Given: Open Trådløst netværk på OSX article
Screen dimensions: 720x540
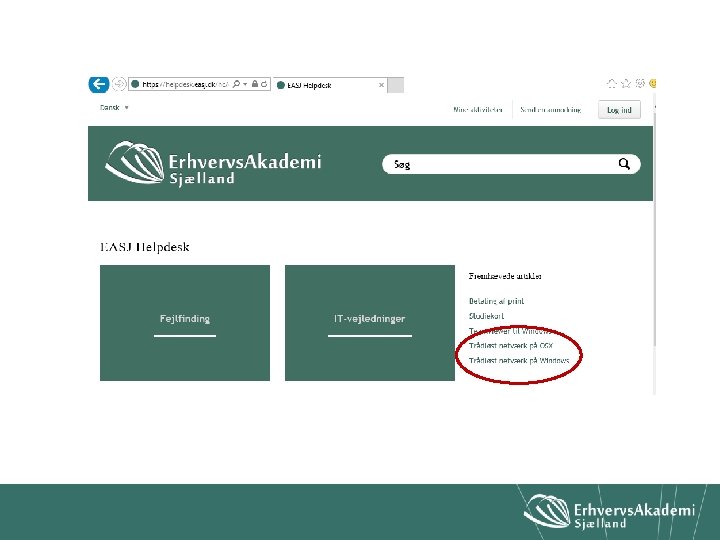Looking at the screenshot, I should click(x=511, y=346).
